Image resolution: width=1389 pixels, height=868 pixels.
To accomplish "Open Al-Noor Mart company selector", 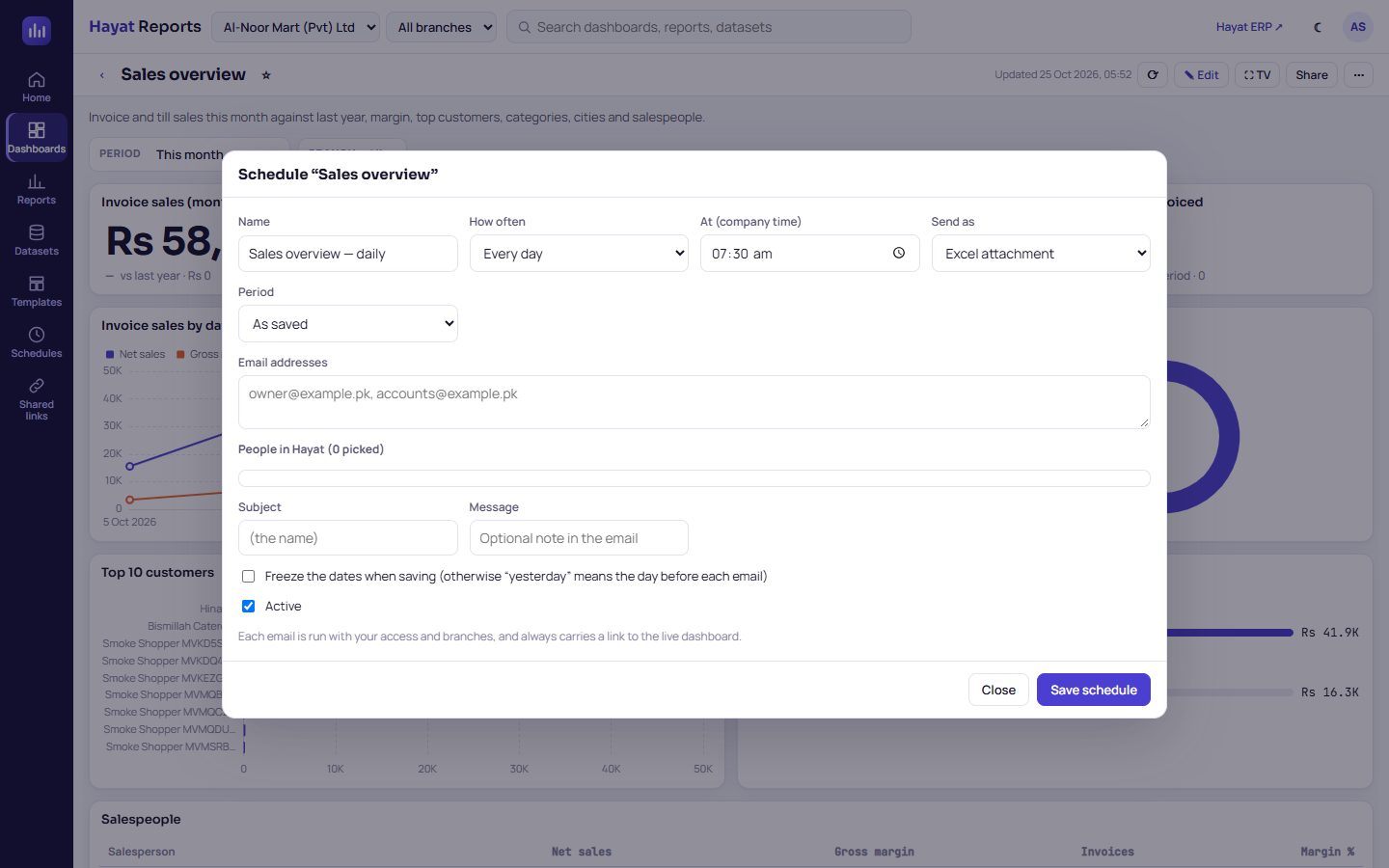I will 295,27.
